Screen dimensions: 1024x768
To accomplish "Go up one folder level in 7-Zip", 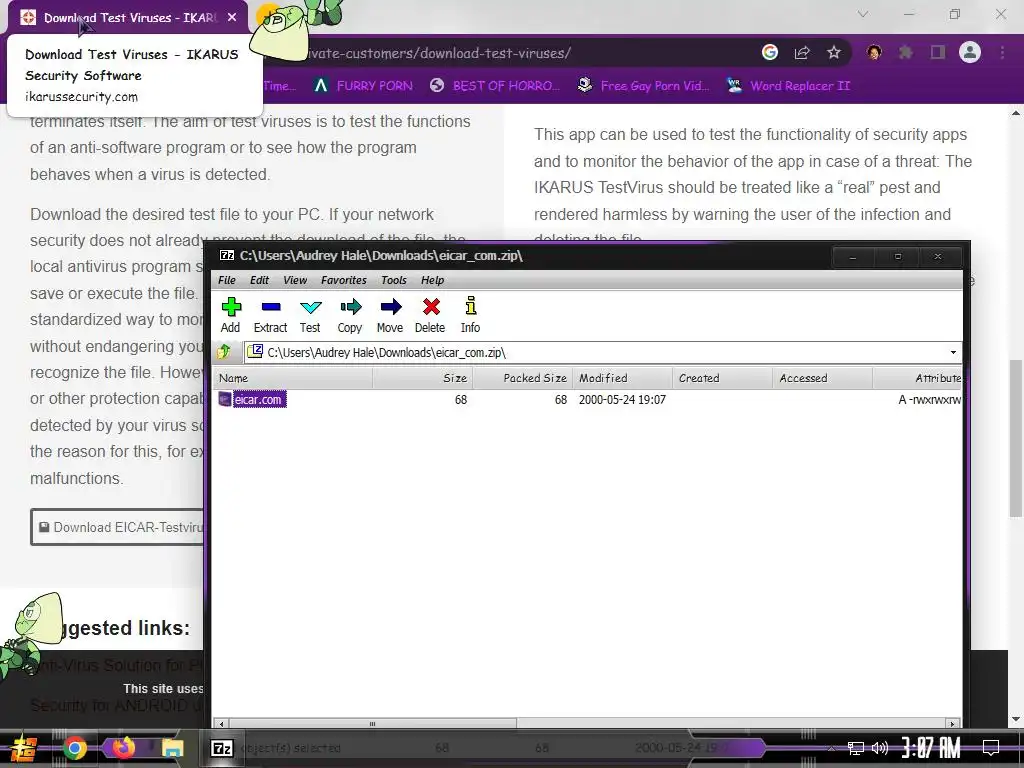I will (225, 352).
